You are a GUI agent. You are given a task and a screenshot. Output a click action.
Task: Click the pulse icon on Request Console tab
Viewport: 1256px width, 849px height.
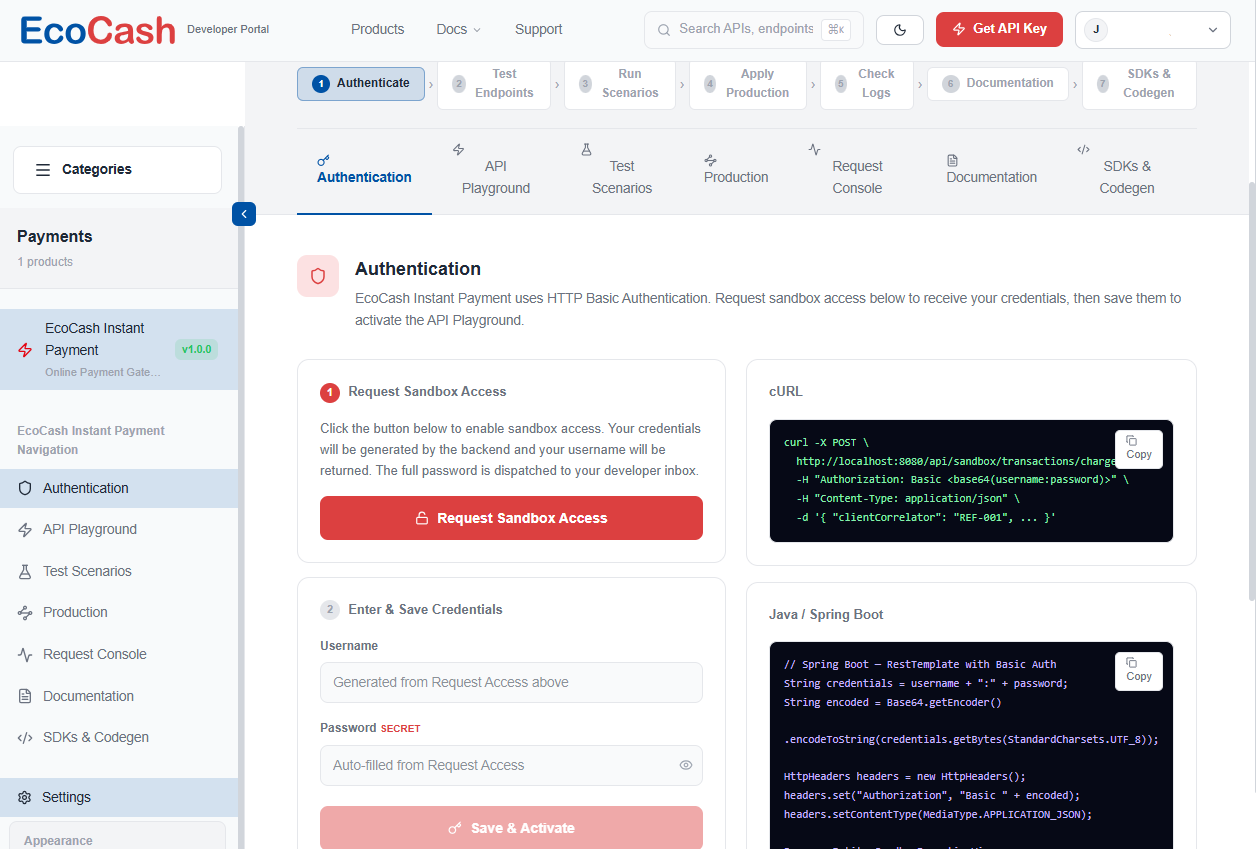click(x=815, y=149)
